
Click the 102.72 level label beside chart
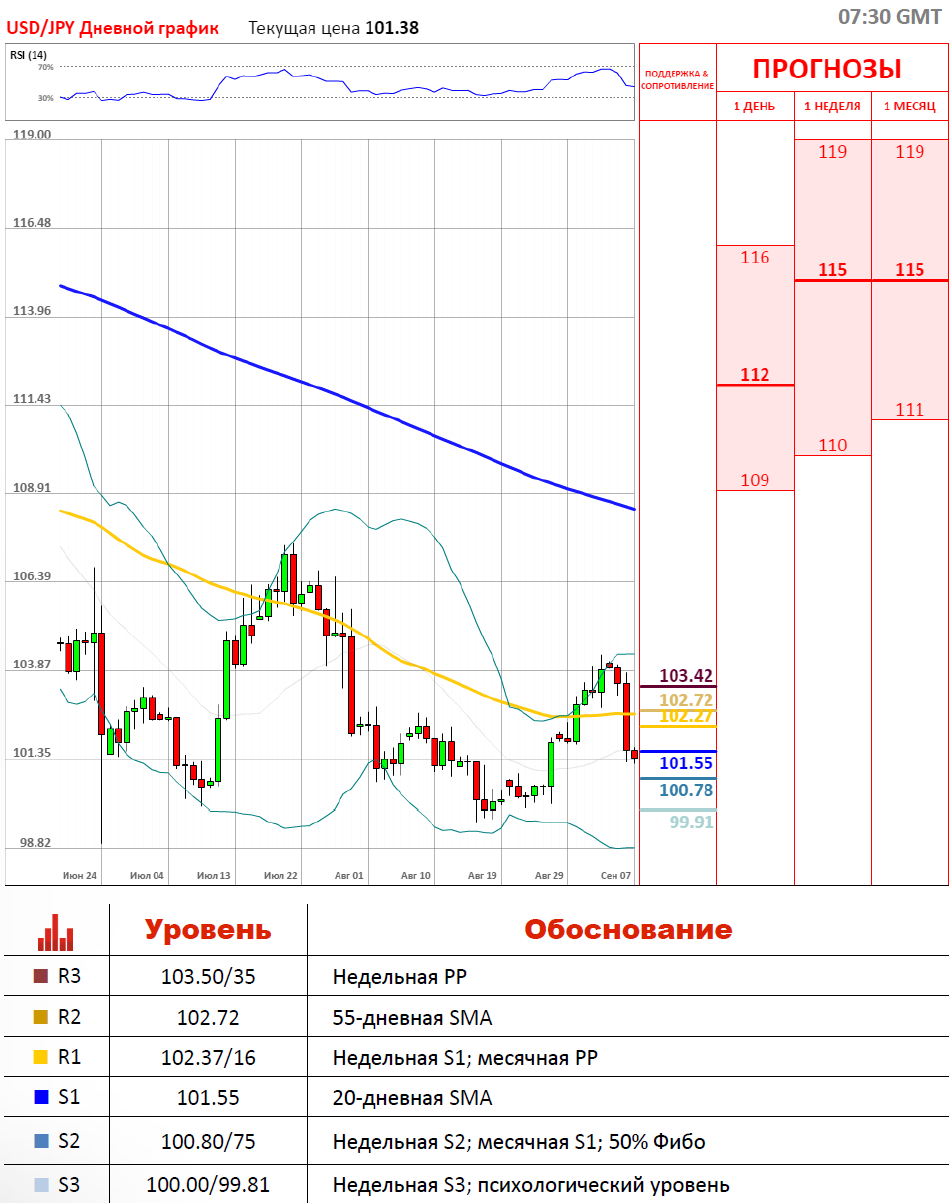[x=687, y=700]
